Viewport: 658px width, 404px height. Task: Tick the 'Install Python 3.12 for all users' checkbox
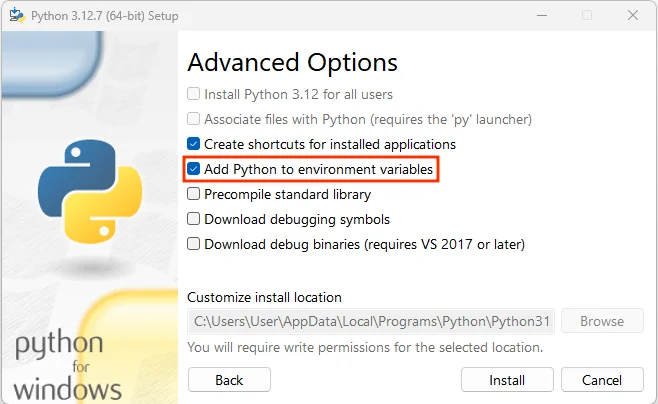tap(193, 94)
